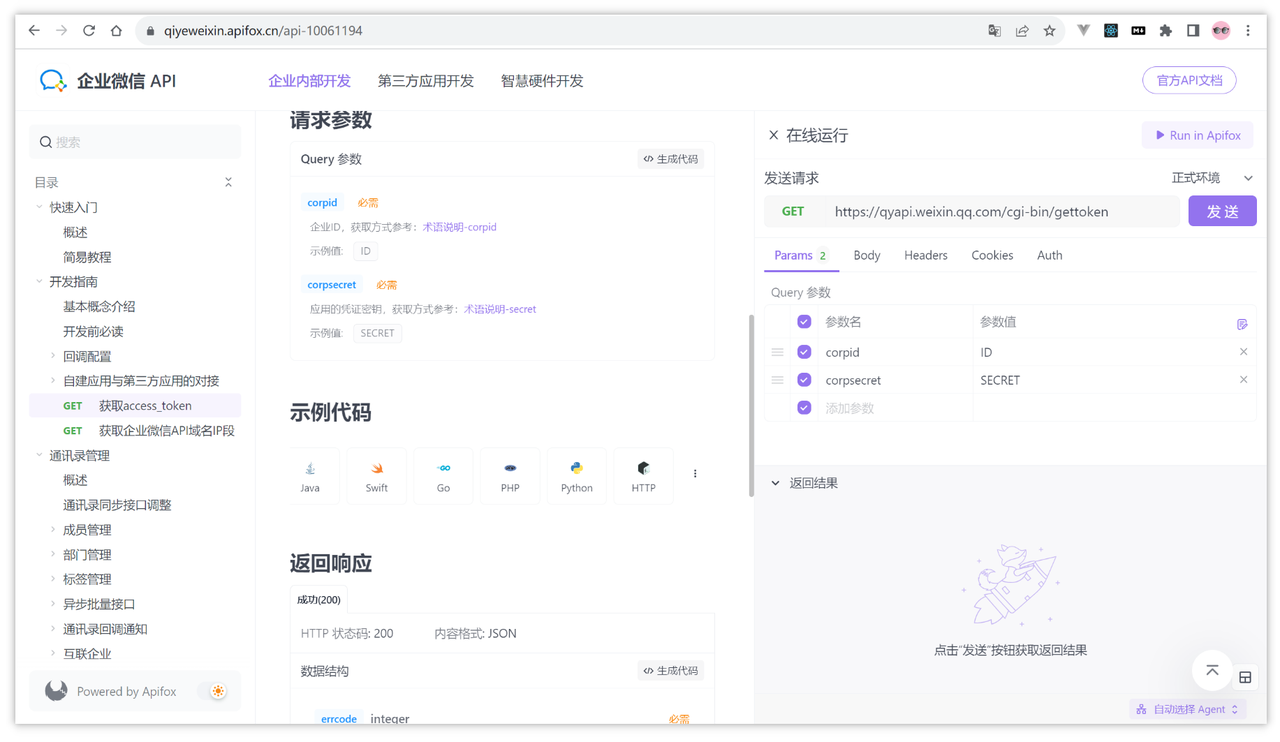The height and width of the screenshot is (742, 1280).
Task: Open the browser extensions puzzle icon
Action: click(1166, 31)
